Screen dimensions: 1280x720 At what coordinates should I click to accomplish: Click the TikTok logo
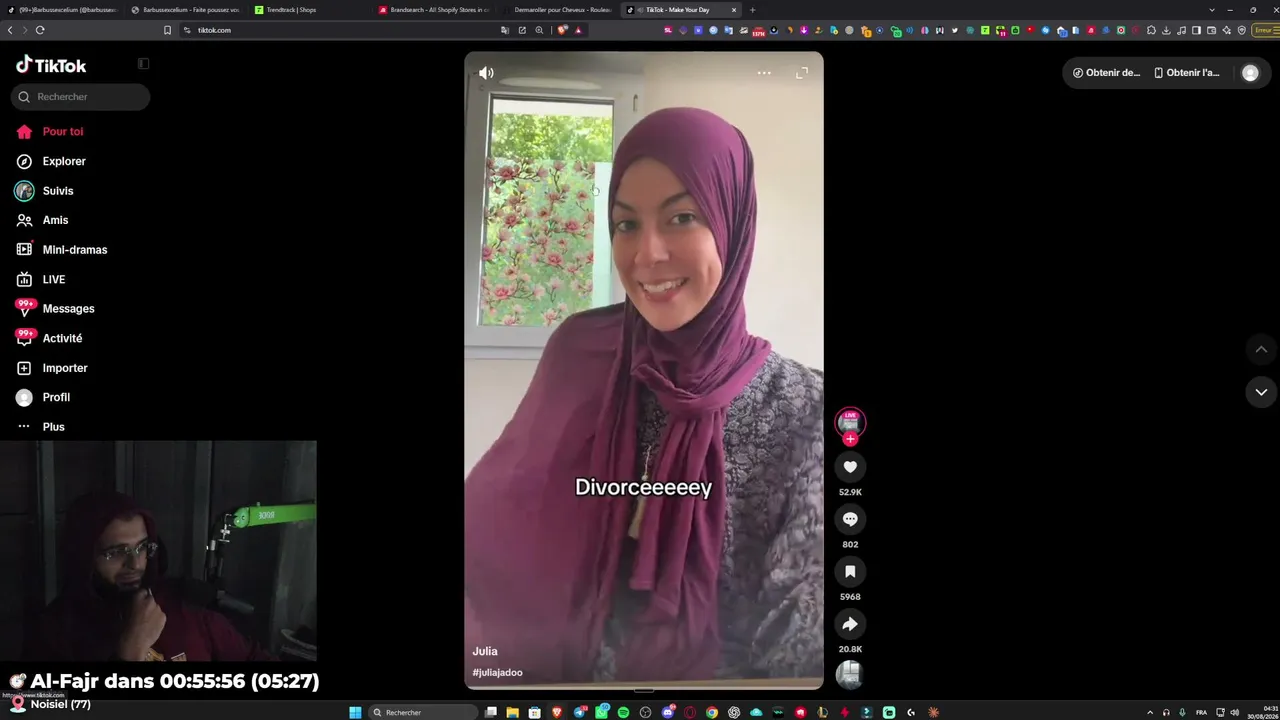click(x=51, y=65)
